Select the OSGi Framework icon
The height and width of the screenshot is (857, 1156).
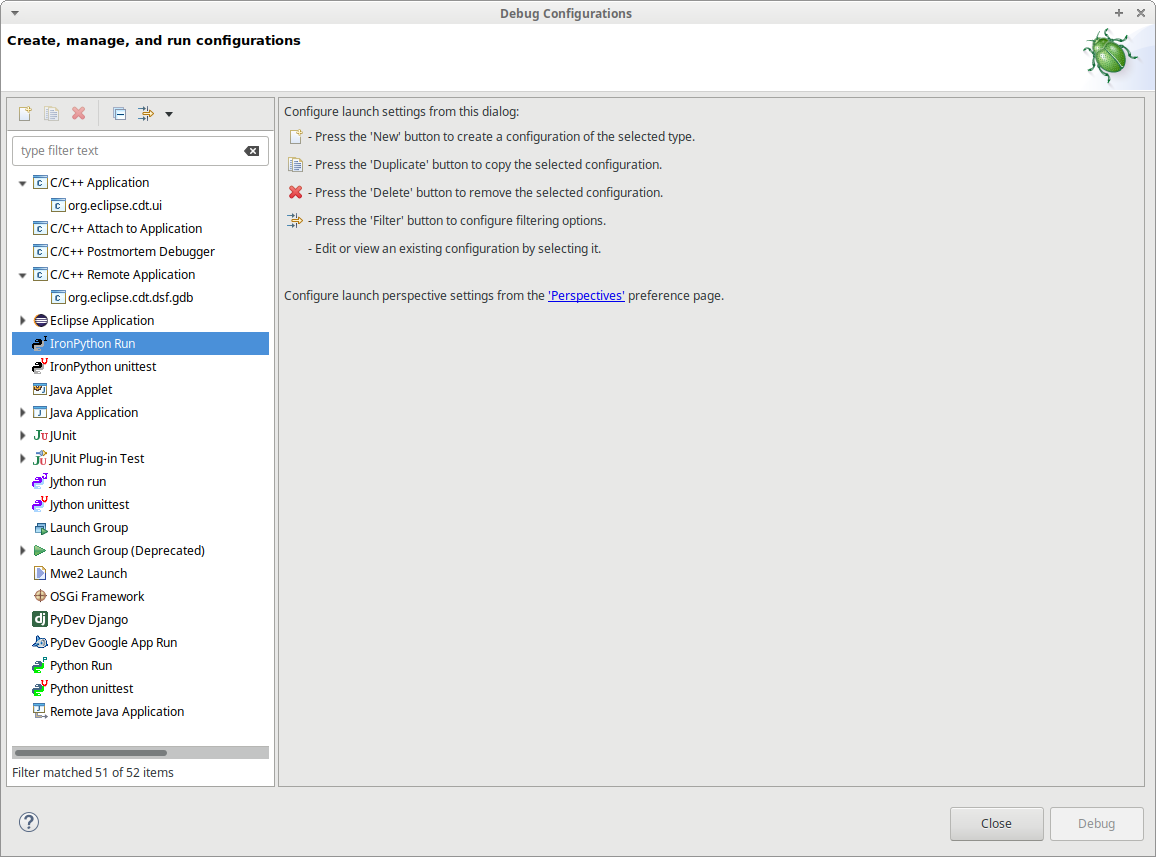41,596
